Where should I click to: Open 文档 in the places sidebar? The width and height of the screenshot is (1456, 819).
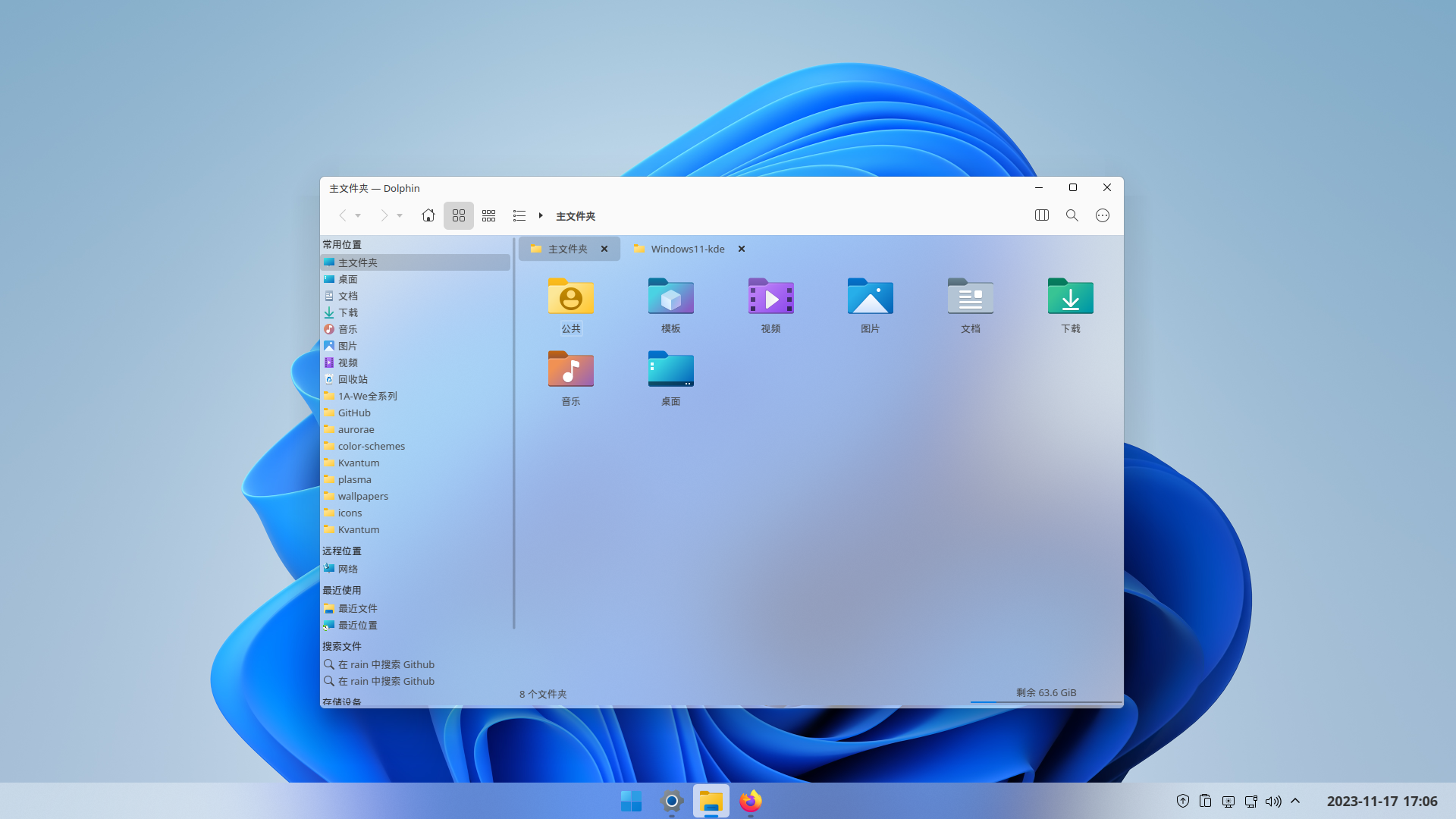tap(416, 296)
